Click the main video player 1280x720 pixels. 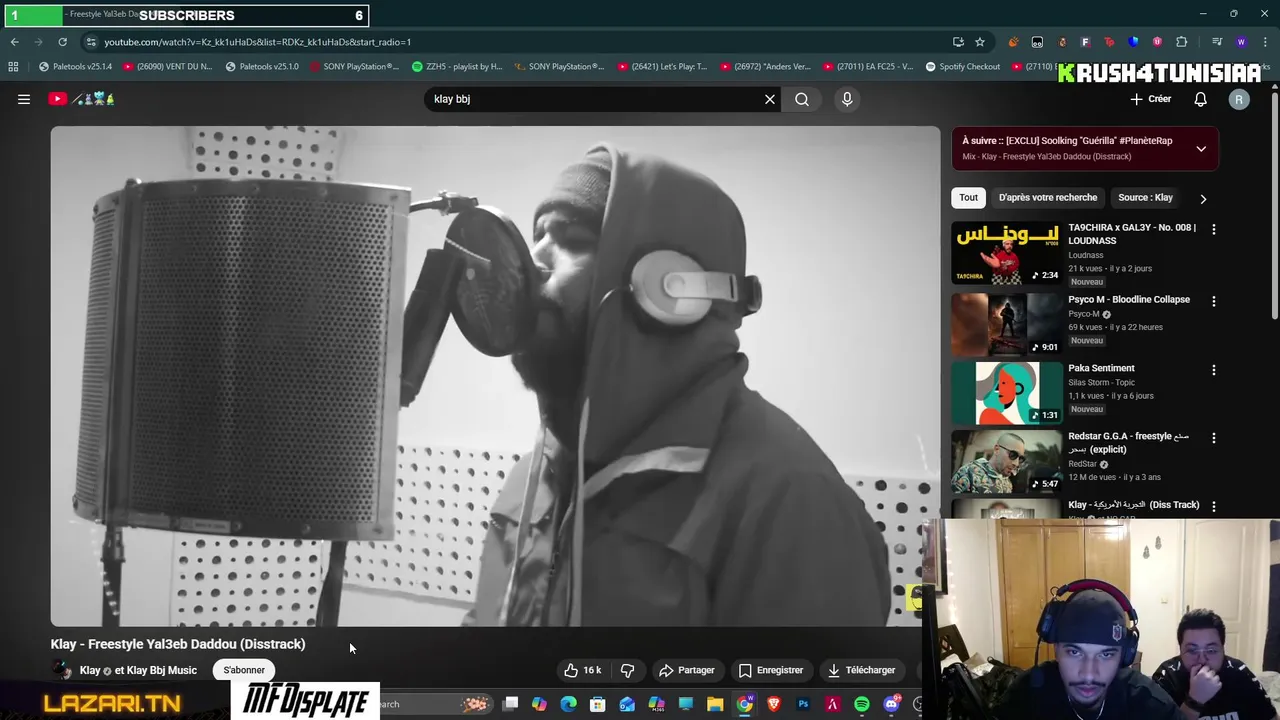[495, 376]
